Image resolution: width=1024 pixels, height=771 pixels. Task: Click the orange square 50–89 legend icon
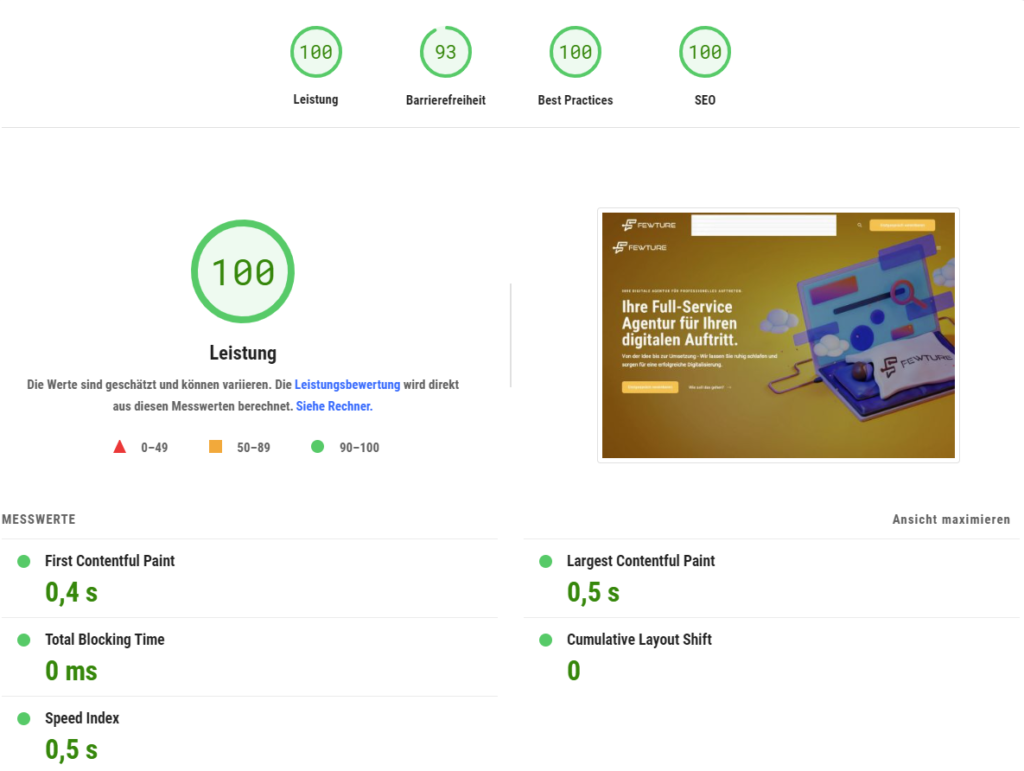tap(216, 447)
